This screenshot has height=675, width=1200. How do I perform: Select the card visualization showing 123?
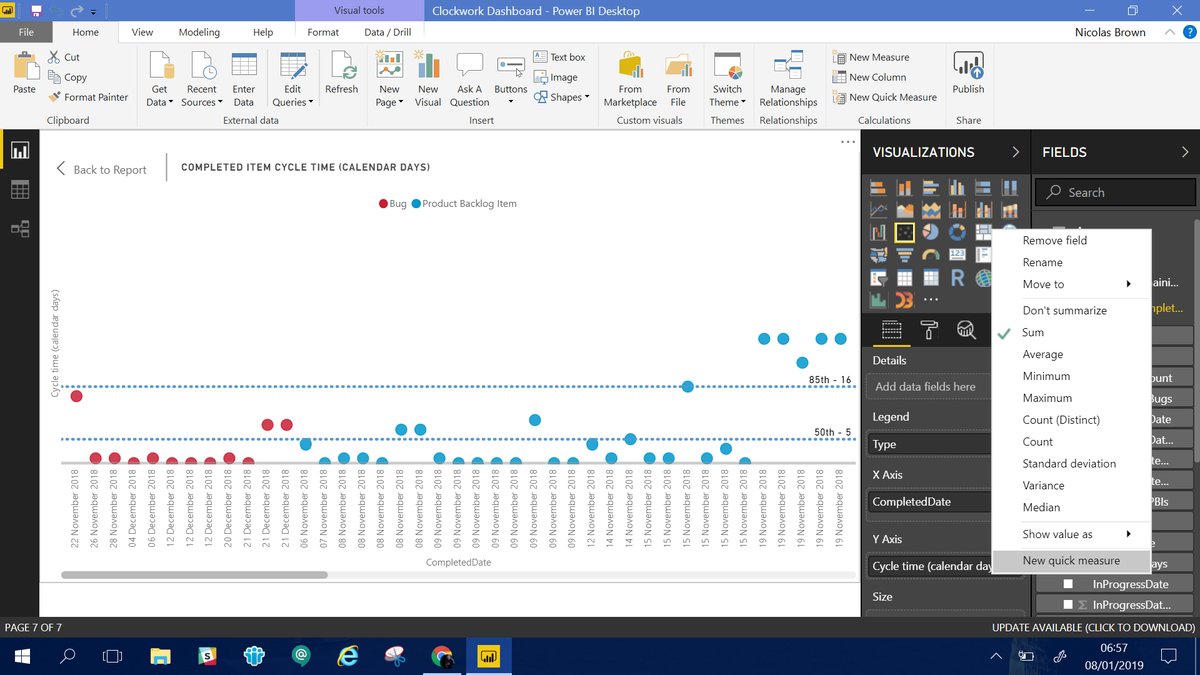(x=957, y=255)
